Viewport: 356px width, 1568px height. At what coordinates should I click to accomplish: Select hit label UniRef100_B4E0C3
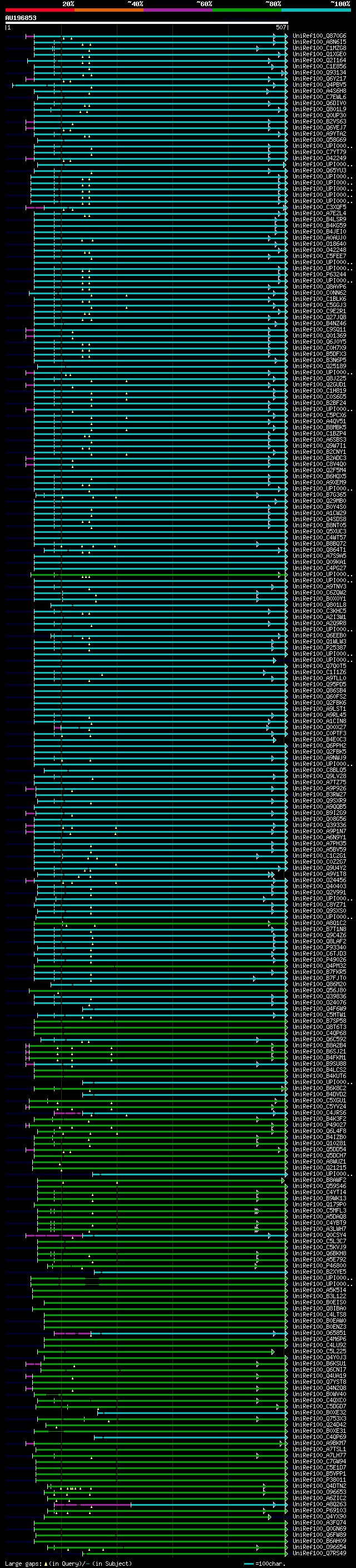point(319,740)
